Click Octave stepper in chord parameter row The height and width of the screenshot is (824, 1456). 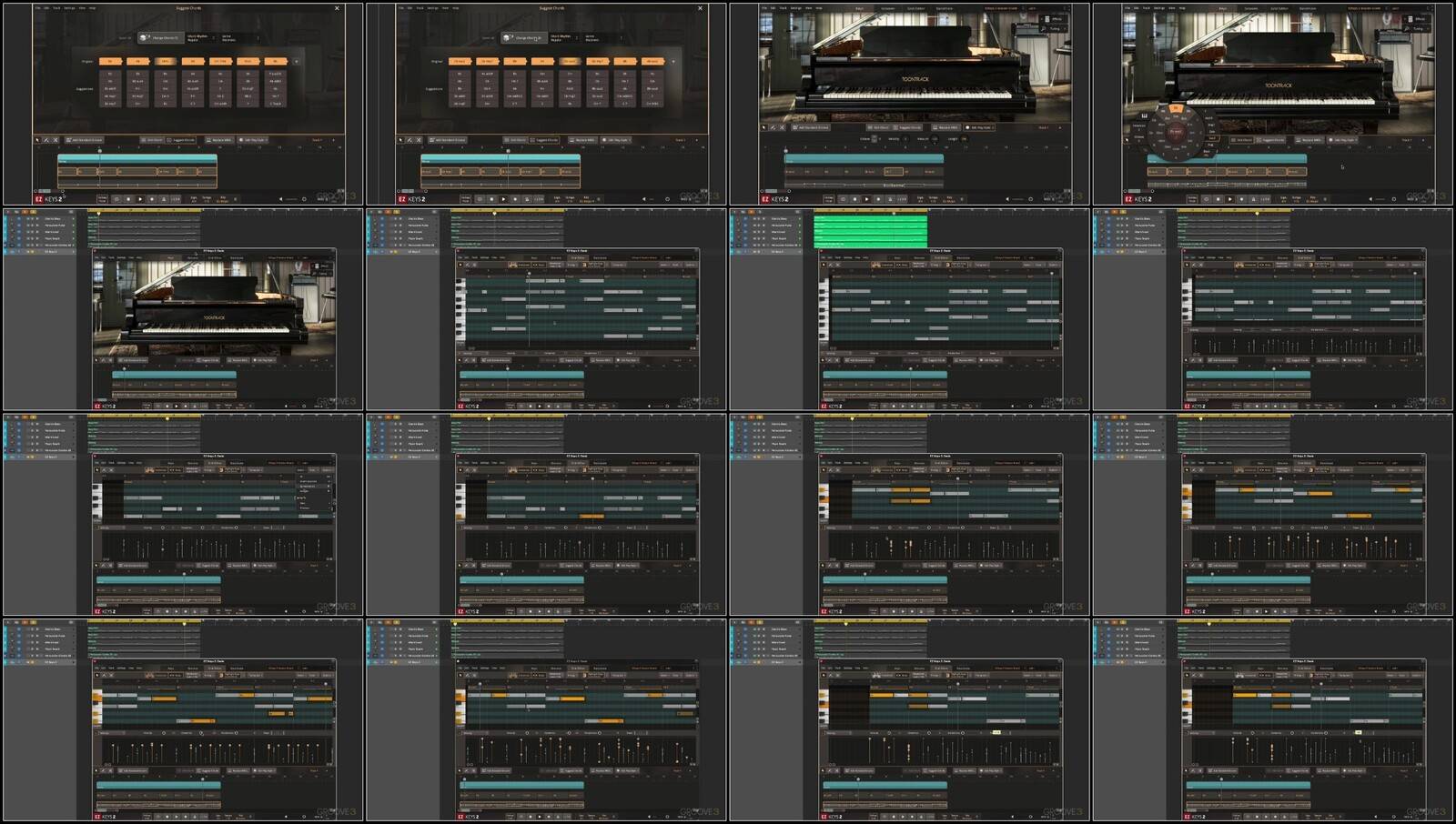[875, 138]
